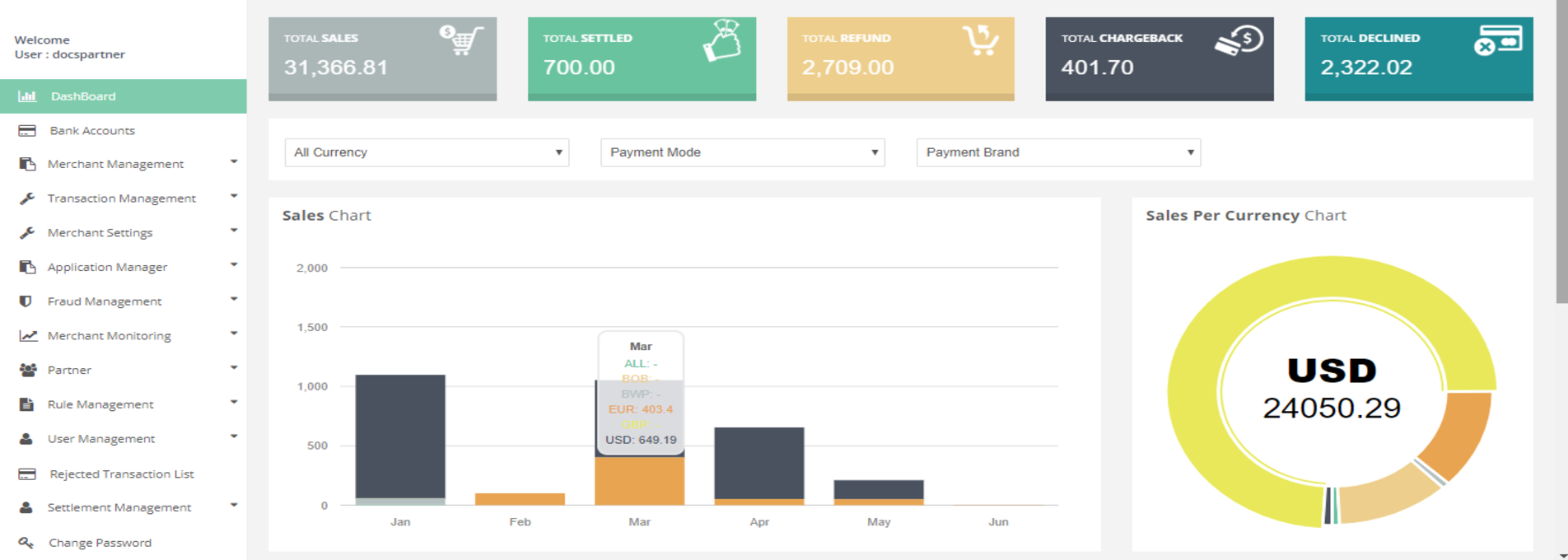Viewport: 1568px width, 560px height.
Task: Open the Payment Brand dropdown
Action: [1058, 152]
